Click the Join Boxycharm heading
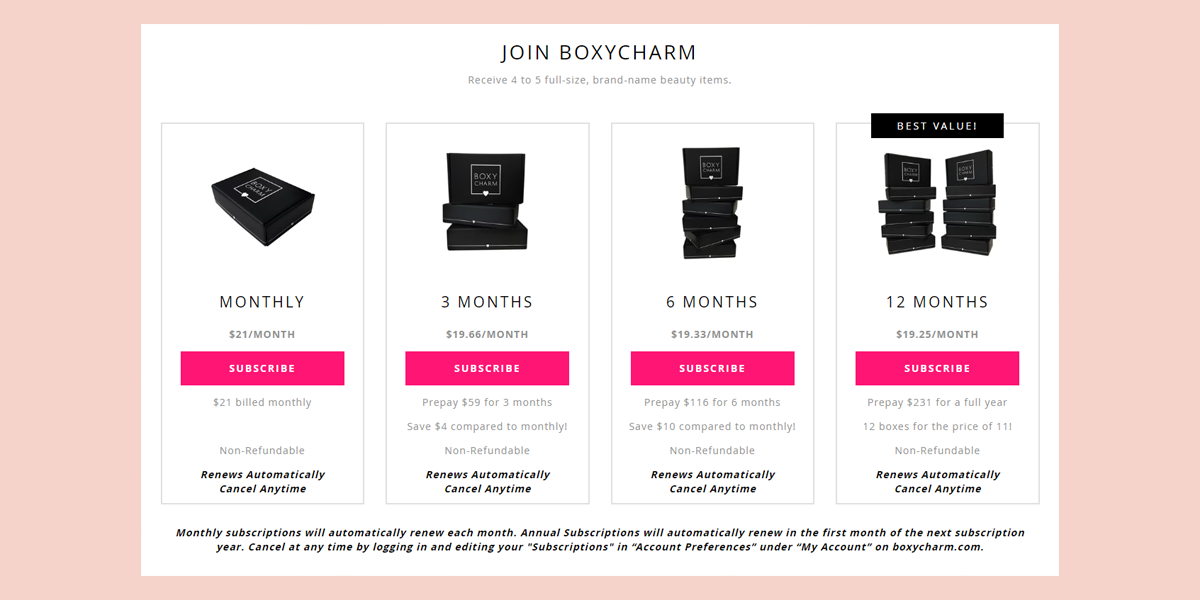Viewport: 1200px width, 600px height. pyautogui.click(x=599, y=53)
